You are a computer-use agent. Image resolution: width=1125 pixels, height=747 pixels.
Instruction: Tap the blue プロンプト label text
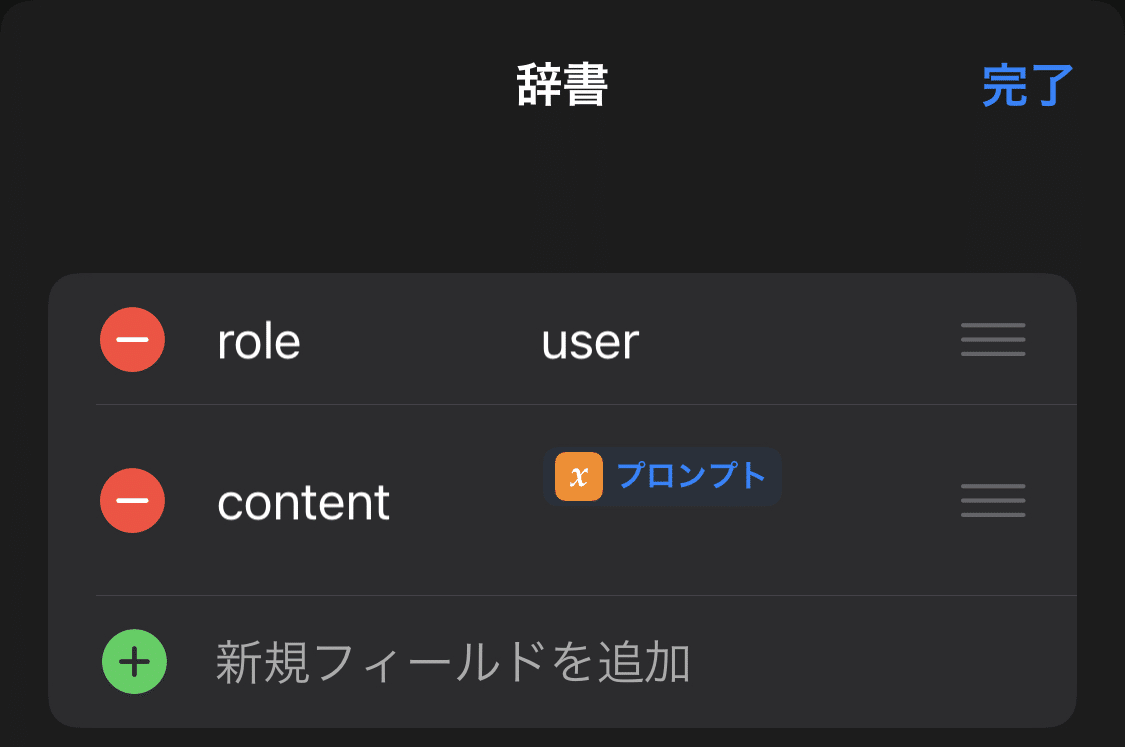pos(692,476)
